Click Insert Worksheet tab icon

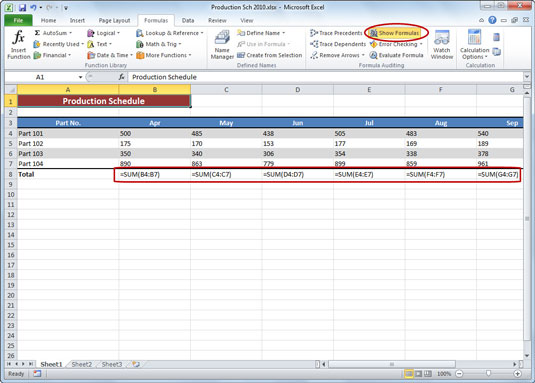click(136, 364)
